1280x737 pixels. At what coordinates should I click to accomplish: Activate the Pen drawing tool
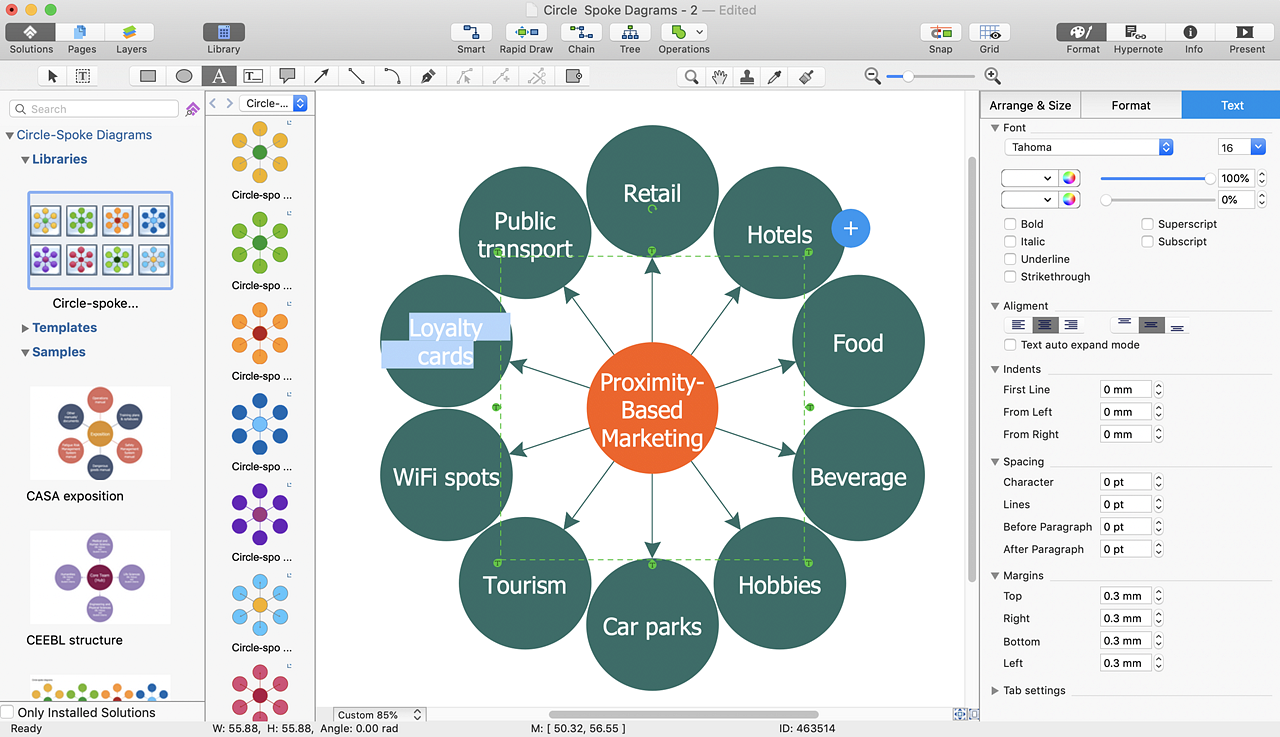(x=428, y=76)
